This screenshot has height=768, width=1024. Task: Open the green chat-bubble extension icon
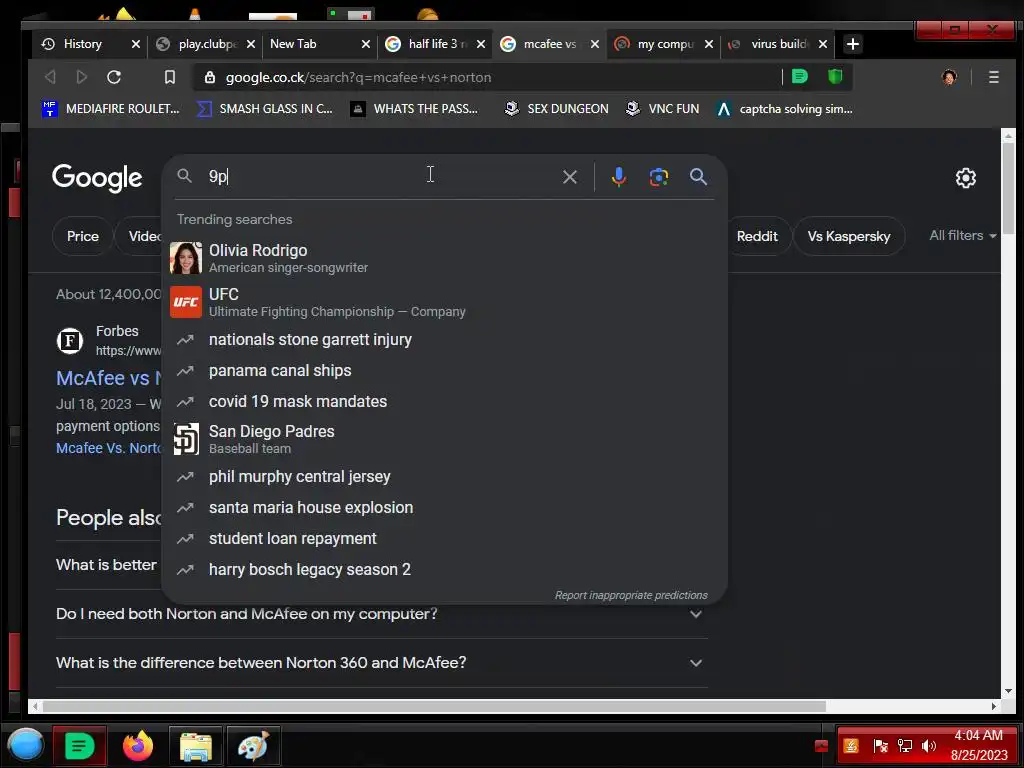pyautogui.click(x=799, y=76)
